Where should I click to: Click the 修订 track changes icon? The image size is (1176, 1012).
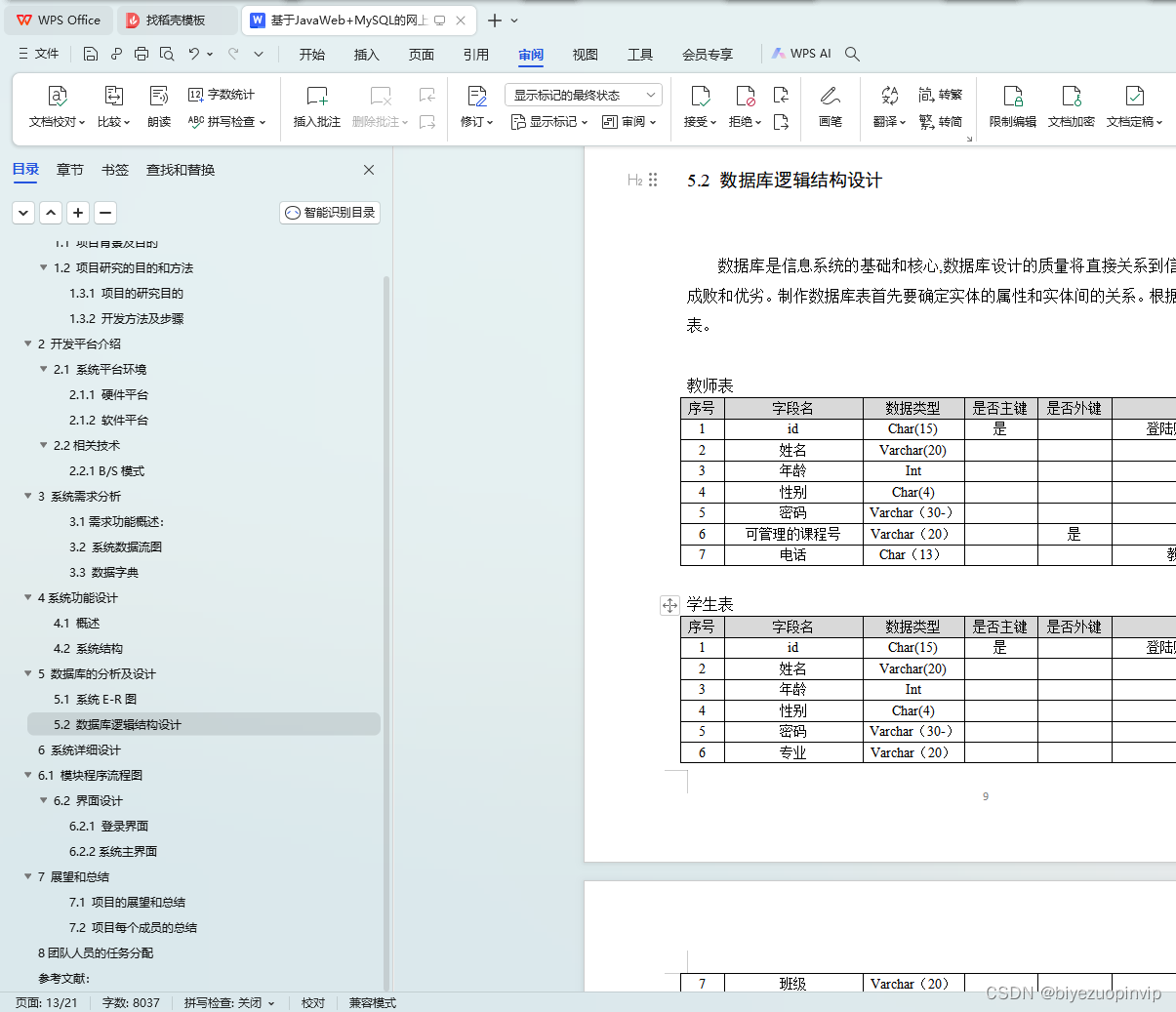point(477,96)
